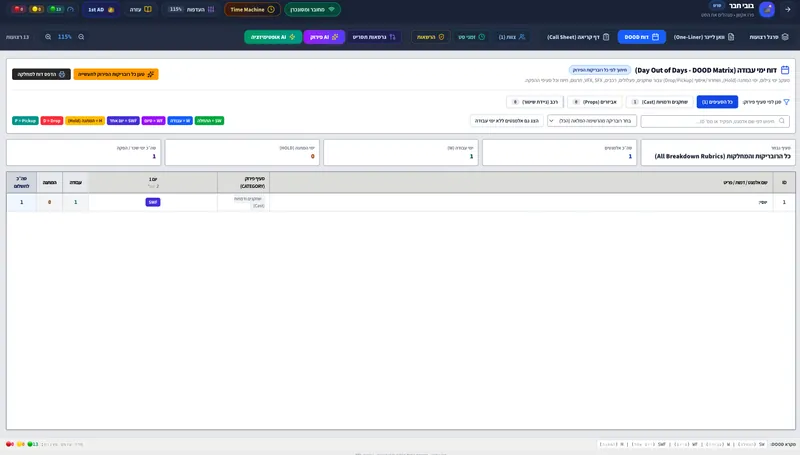The width and height of the screenshot is (800, 455).
Task: Launch the AI optimization button
Action: [x=273, y=37]
